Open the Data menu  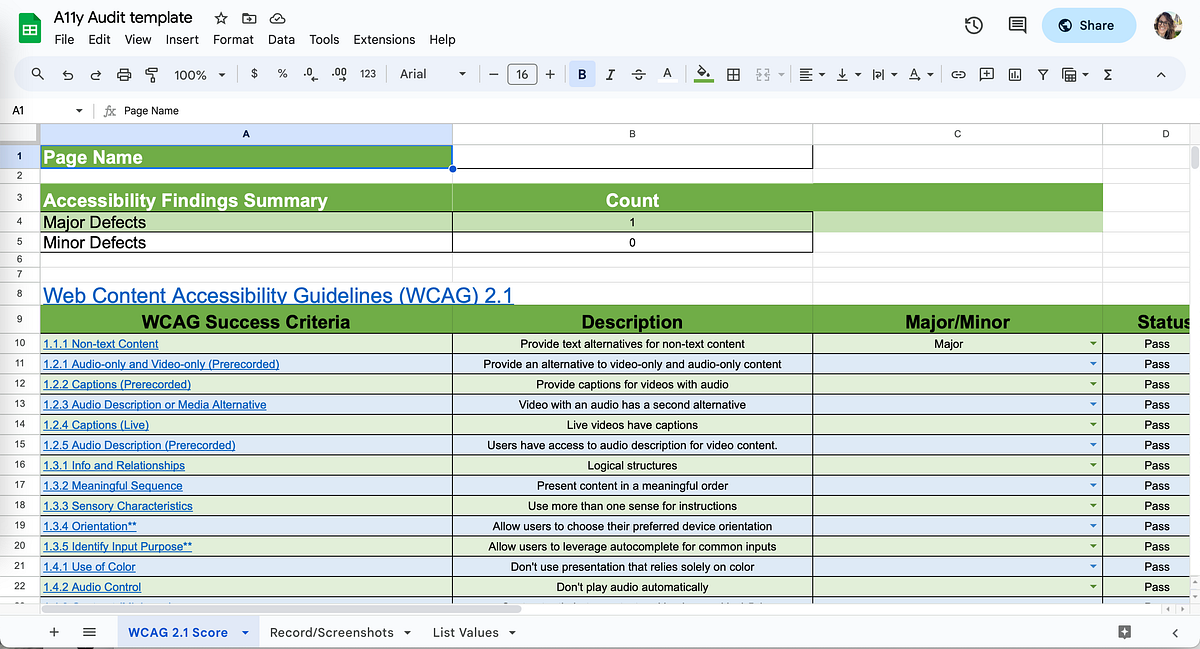pos(281,40)
